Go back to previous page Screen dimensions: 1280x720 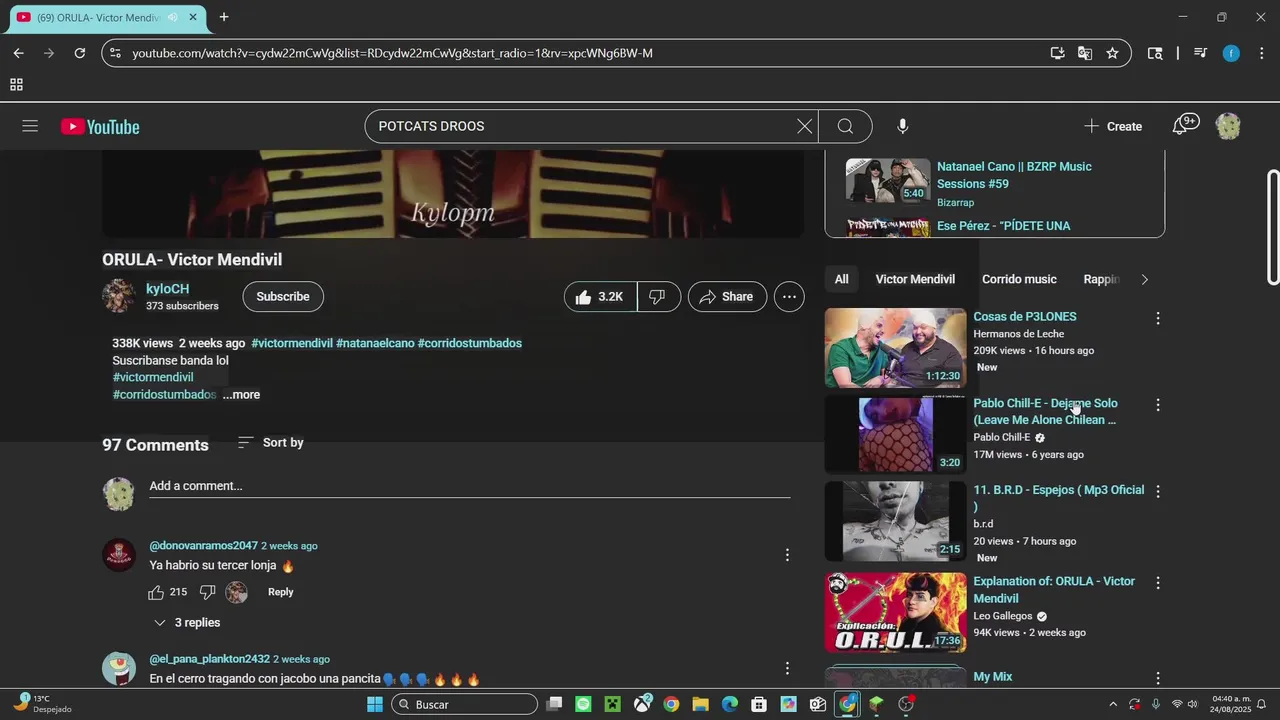(x=18, y=53)
